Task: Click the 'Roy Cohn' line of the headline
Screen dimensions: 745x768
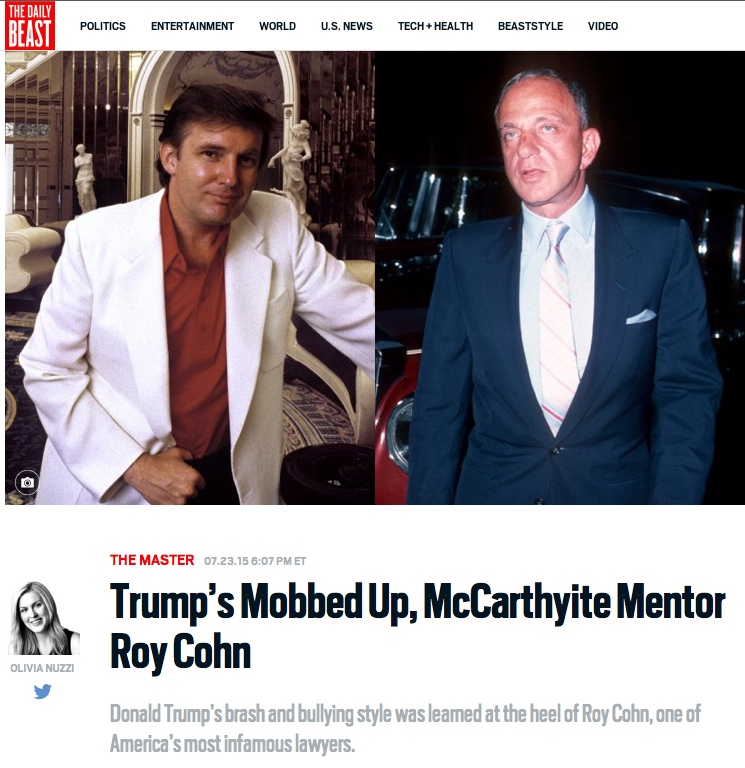Action: pyautogui.click(x=180, y=651)
